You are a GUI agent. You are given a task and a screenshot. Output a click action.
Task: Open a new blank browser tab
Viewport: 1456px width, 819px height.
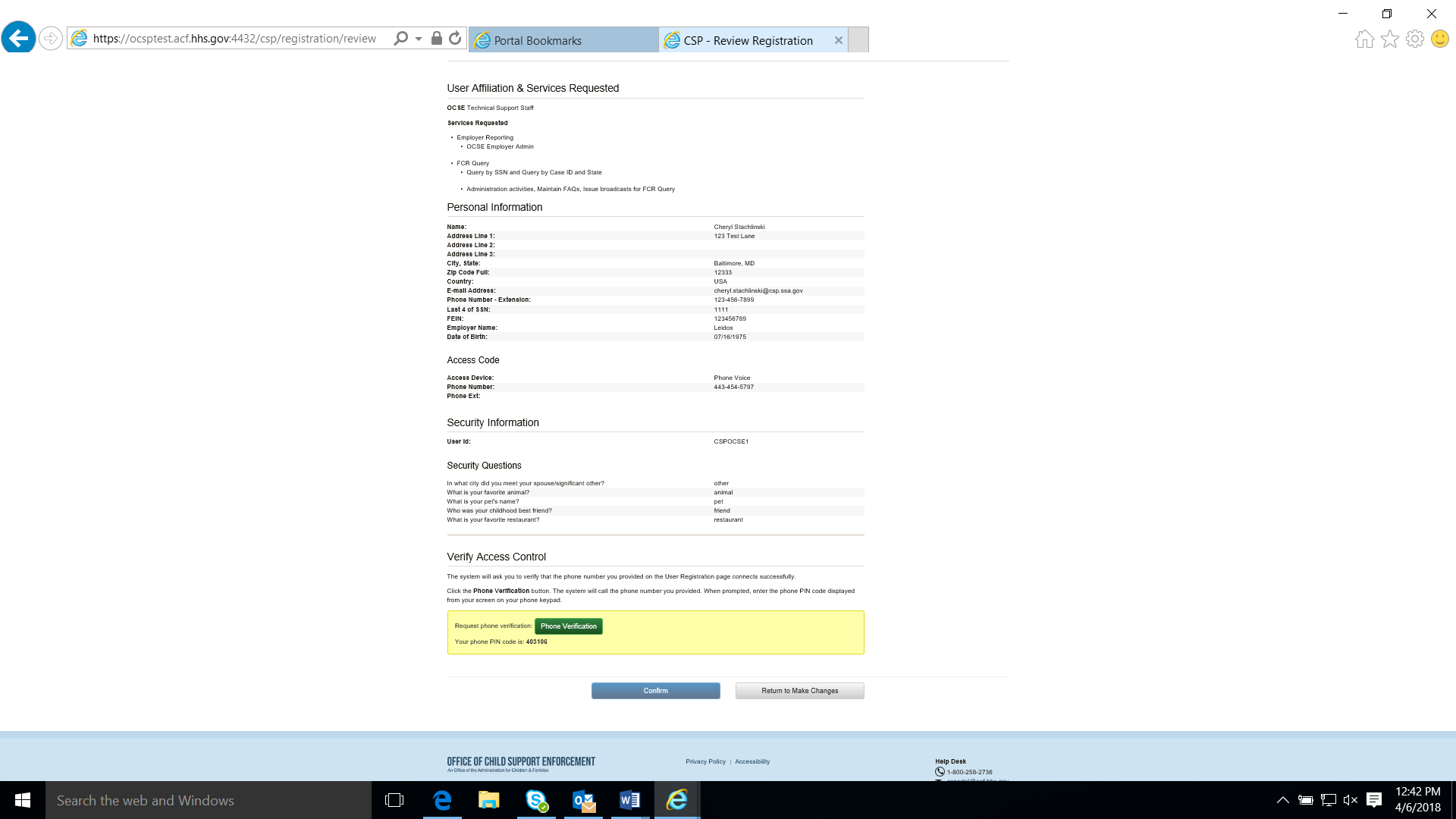[858, 40]
